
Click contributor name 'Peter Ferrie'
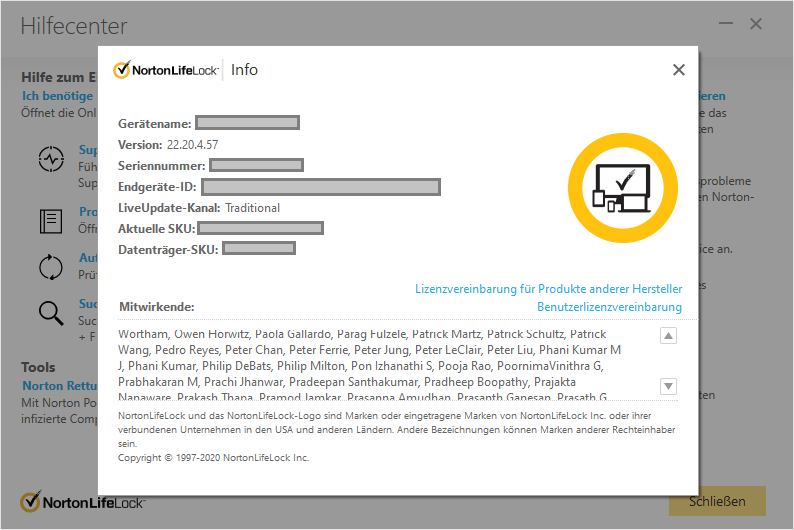coord(319,350)
